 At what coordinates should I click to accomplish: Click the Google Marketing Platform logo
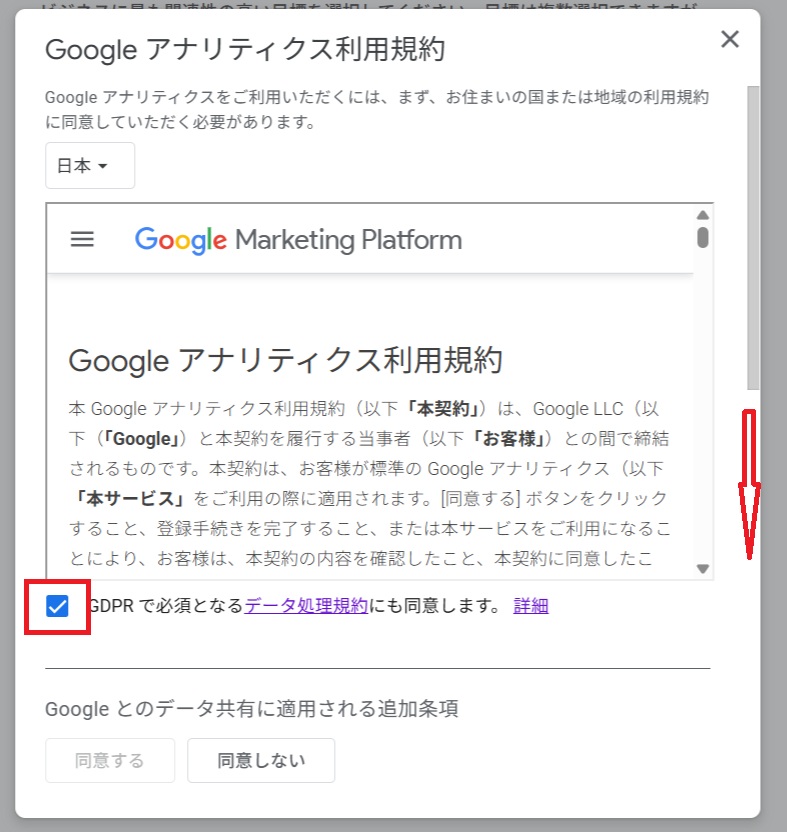298,240
